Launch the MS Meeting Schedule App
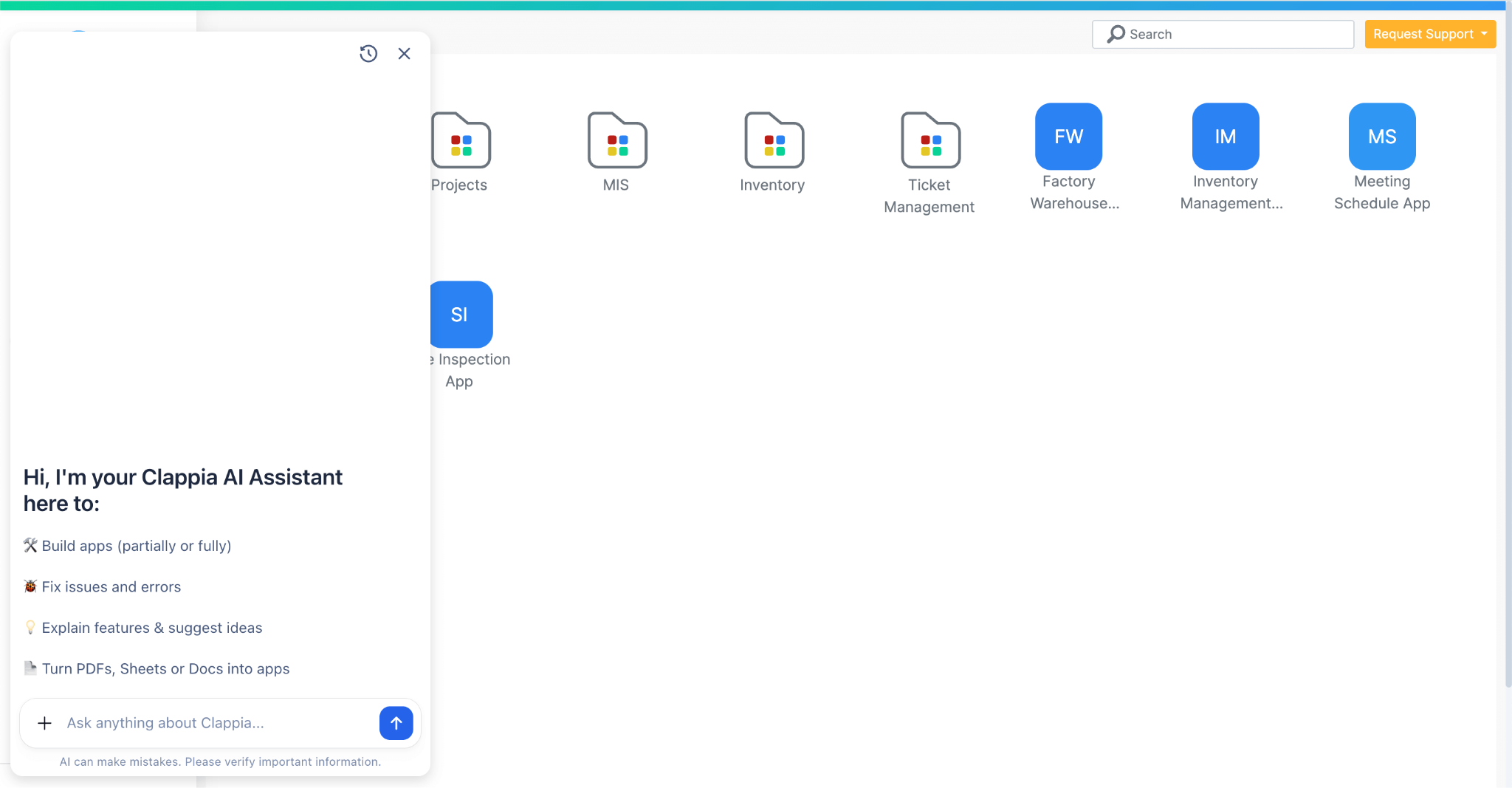 1382,137
